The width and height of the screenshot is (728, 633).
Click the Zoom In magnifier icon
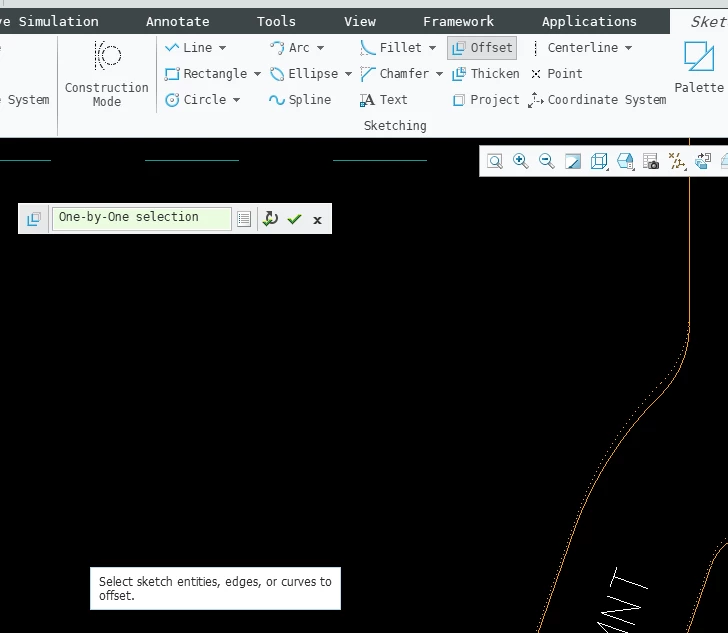point(520,161)
